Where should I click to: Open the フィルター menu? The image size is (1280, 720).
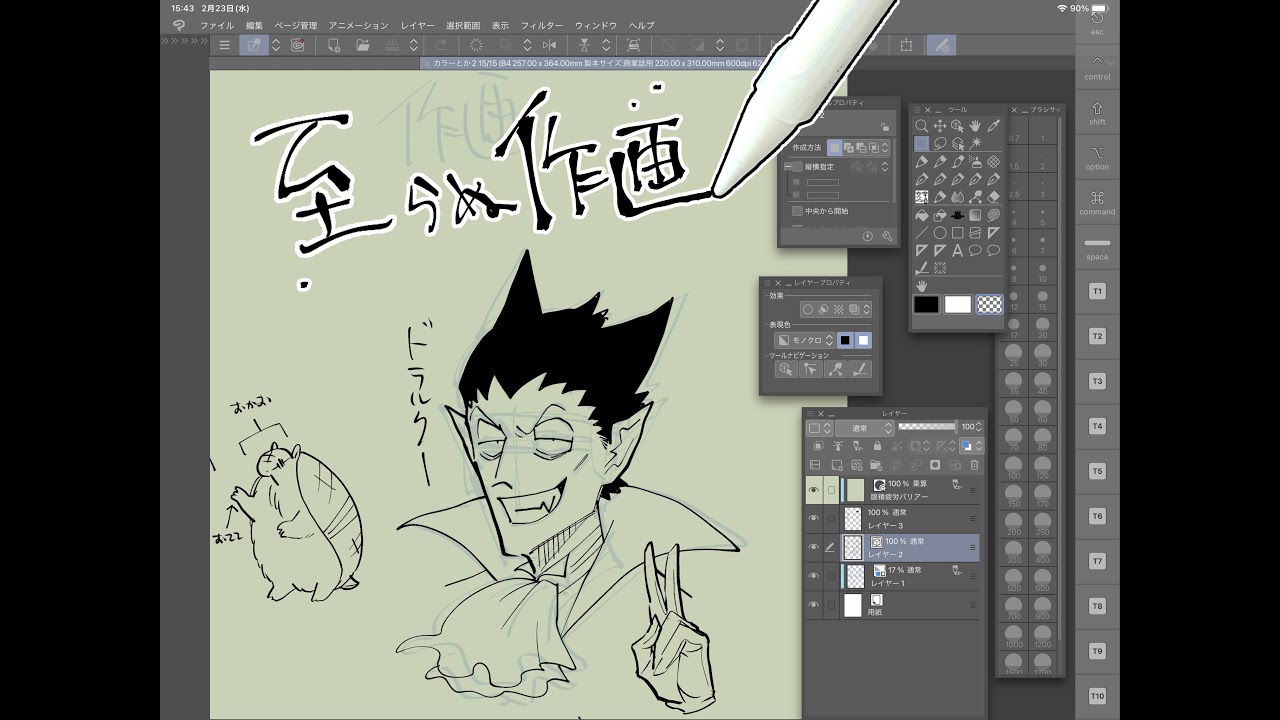[541, 25]
